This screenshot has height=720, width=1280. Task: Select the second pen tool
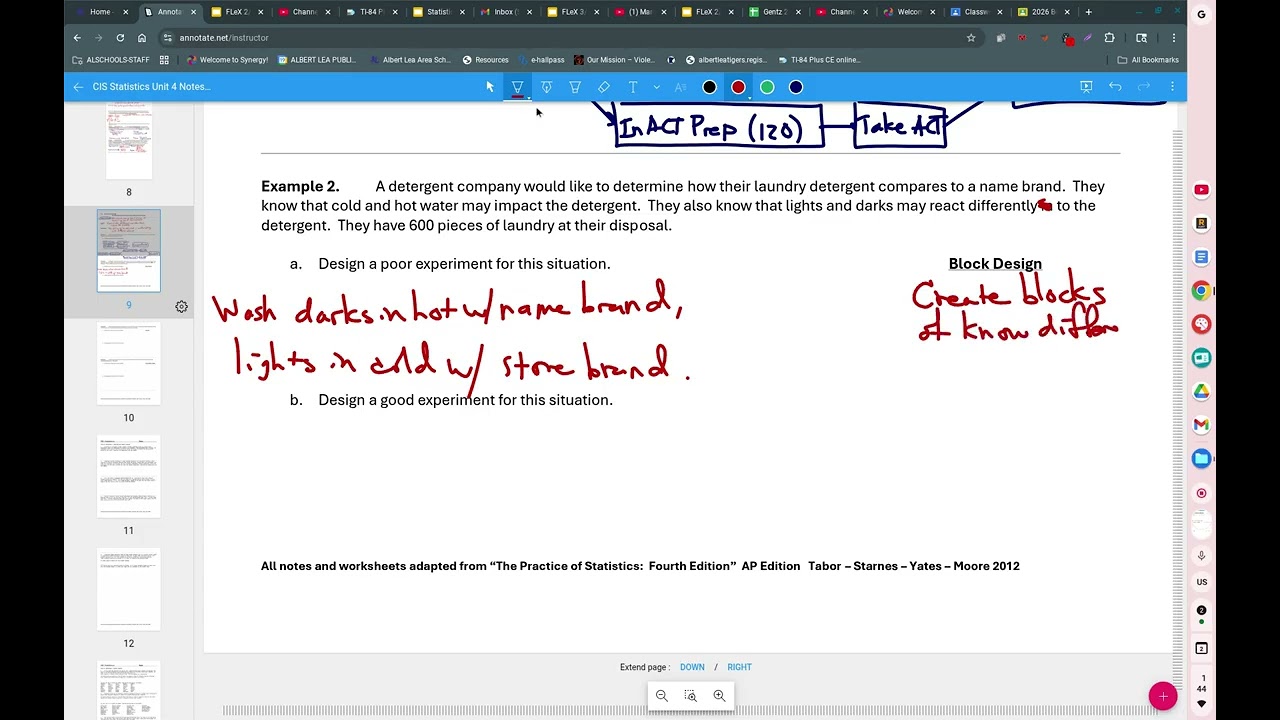(546, 87)
